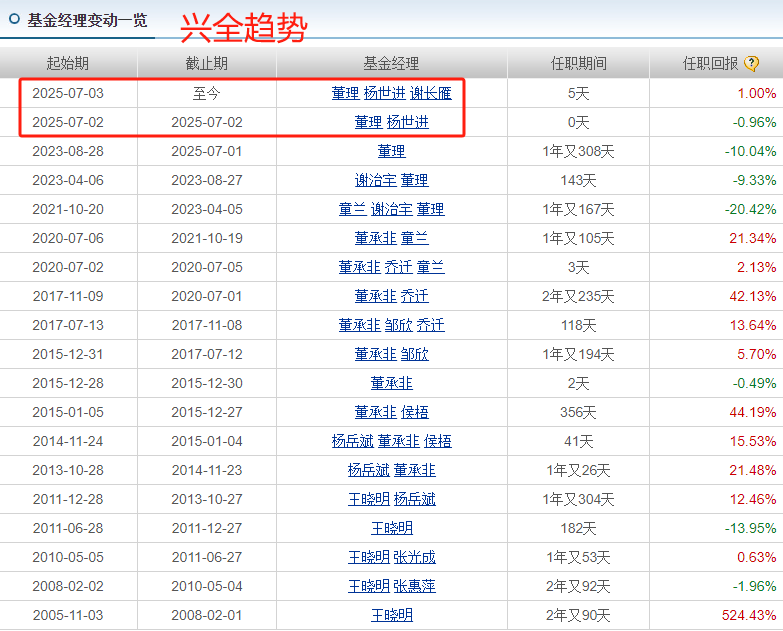Select the 2年又90天 tenure cell

578,615
